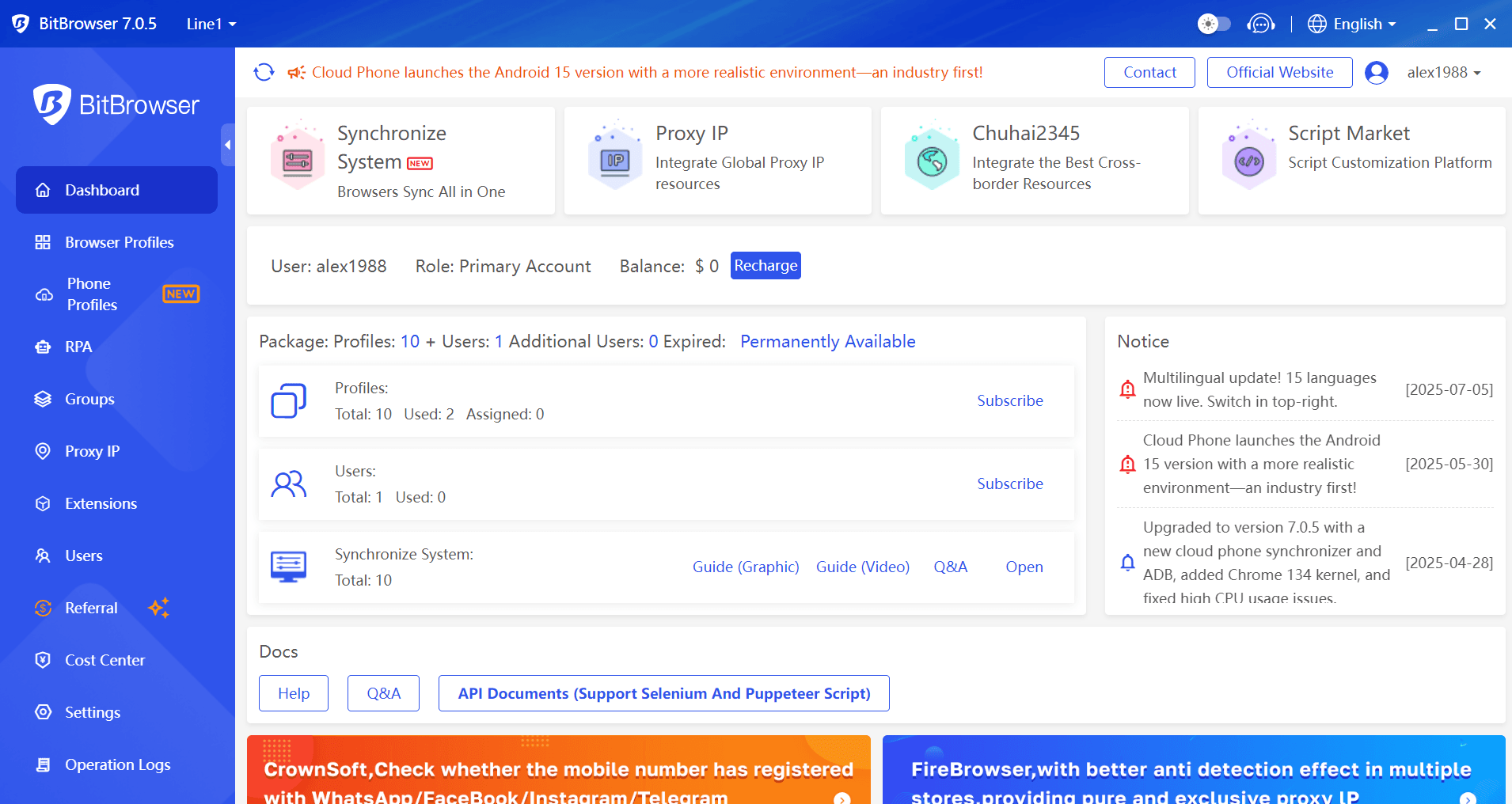Open the English language dropdown
Image resolution: width=1512 pixels, height=804 pixels.
1352,24
